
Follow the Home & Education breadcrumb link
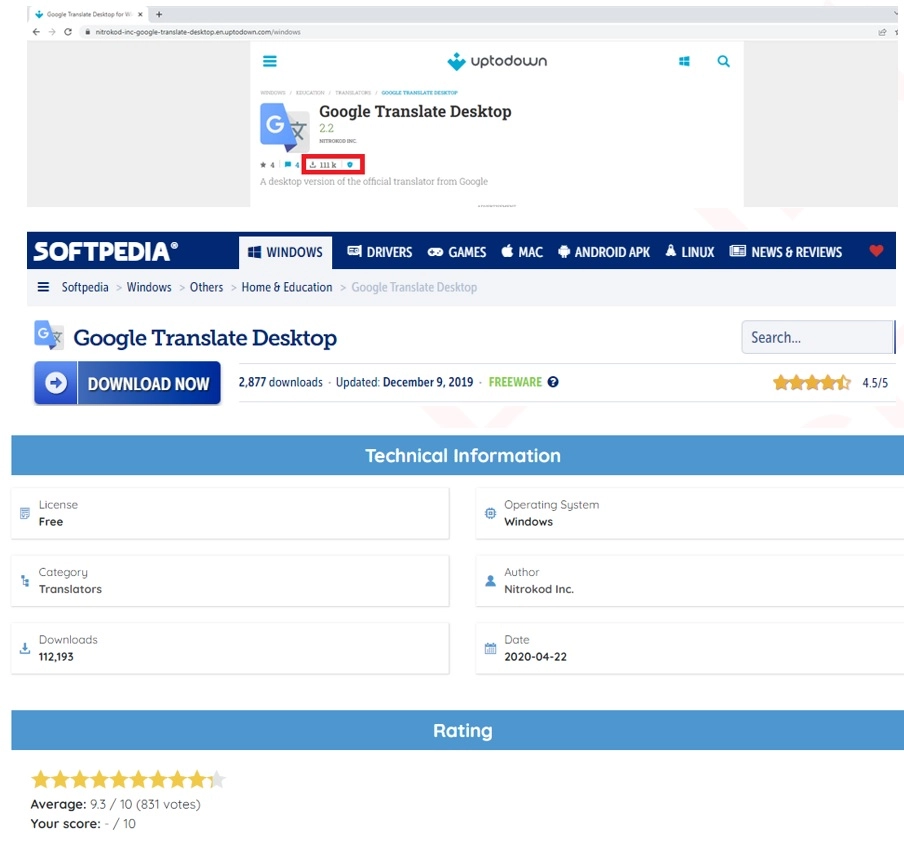[x=287, y=287]
